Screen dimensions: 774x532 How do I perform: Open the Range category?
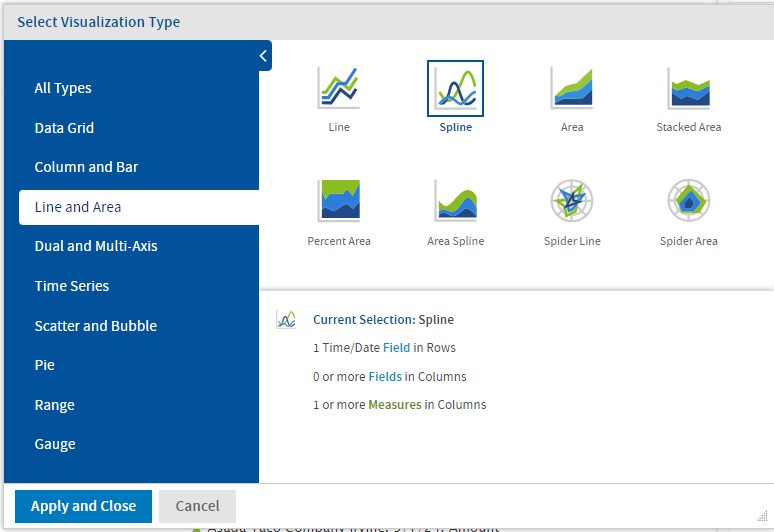(x=54, y=405)
